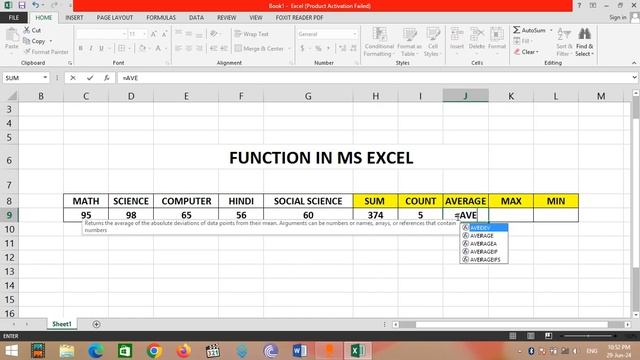Click the Enter checkmark in the formula bar
This screenshot has width=640, height=360.
point(90,78)
